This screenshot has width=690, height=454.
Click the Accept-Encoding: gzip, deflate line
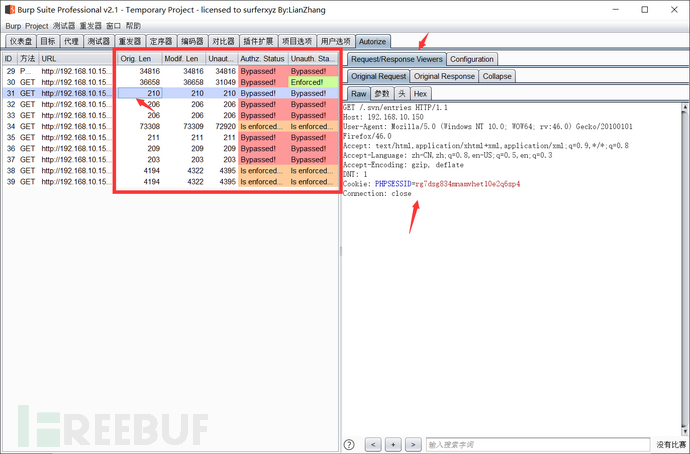pos(403,165)
